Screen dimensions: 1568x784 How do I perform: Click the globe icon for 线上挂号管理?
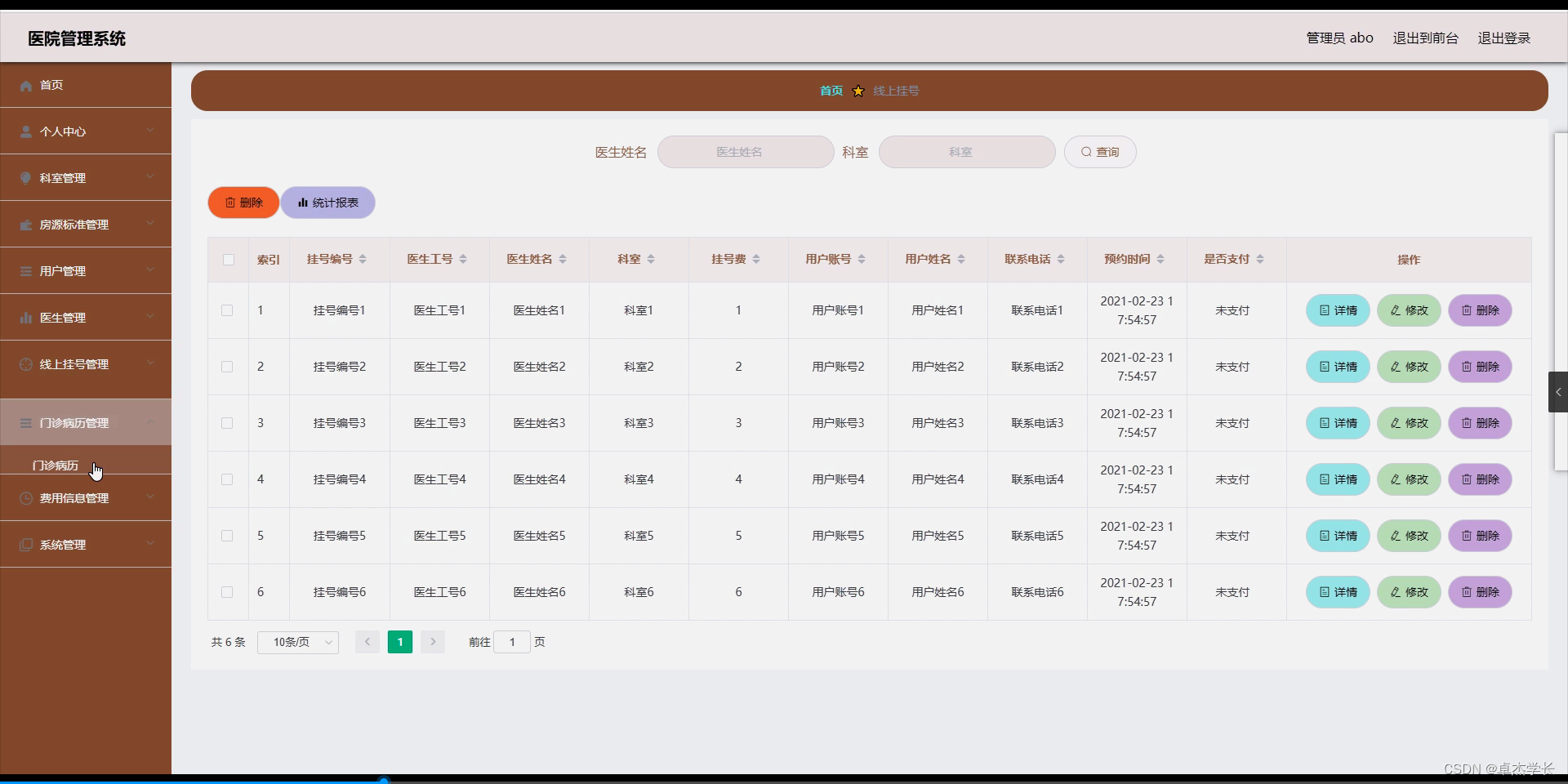click(25, 364)
